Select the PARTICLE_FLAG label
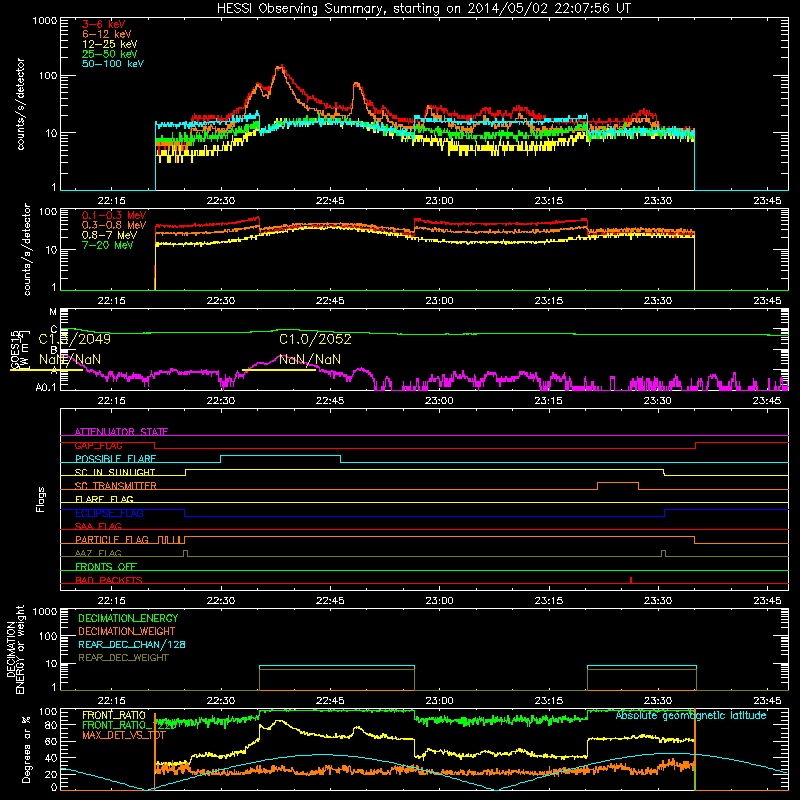 112,540
